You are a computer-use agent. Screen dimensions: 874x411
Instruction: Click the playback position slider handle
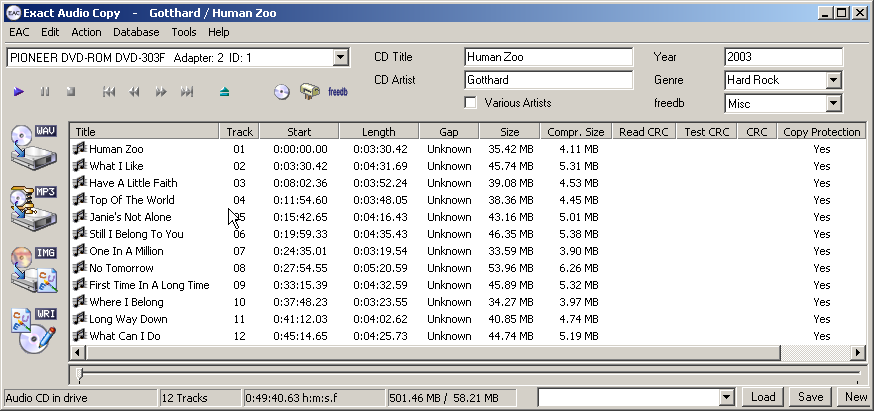pyautogui.click(x=79, y=375)
